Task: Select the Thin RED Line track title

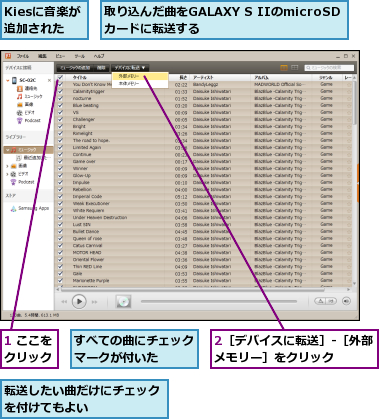Action: pos(87,266)
